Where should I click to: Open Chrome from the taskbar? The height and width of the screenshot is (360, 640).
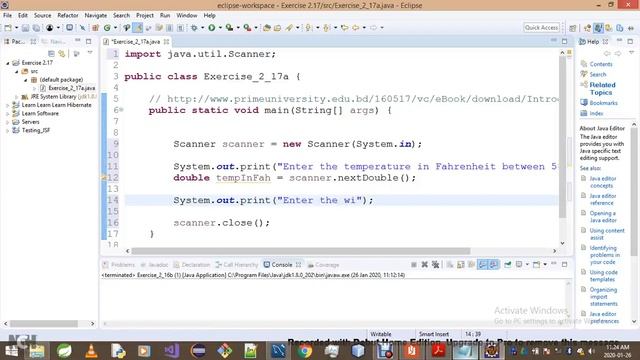[304, 351]
